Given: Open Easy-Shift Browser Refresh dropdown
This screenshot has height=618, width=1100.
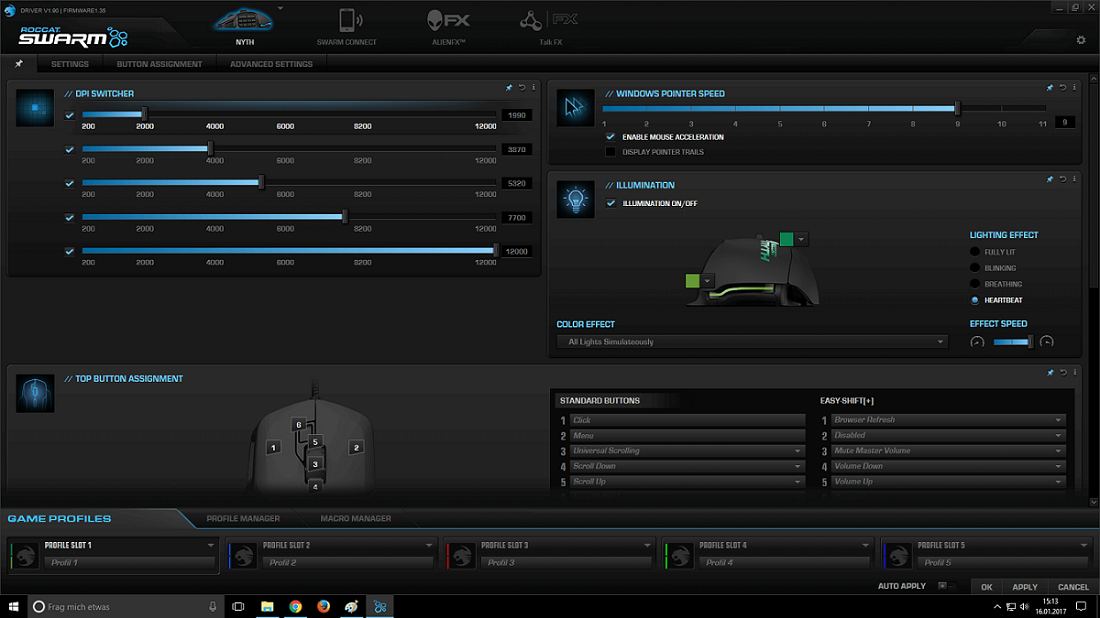Looking at the screenshot, I should pos(948,419).
